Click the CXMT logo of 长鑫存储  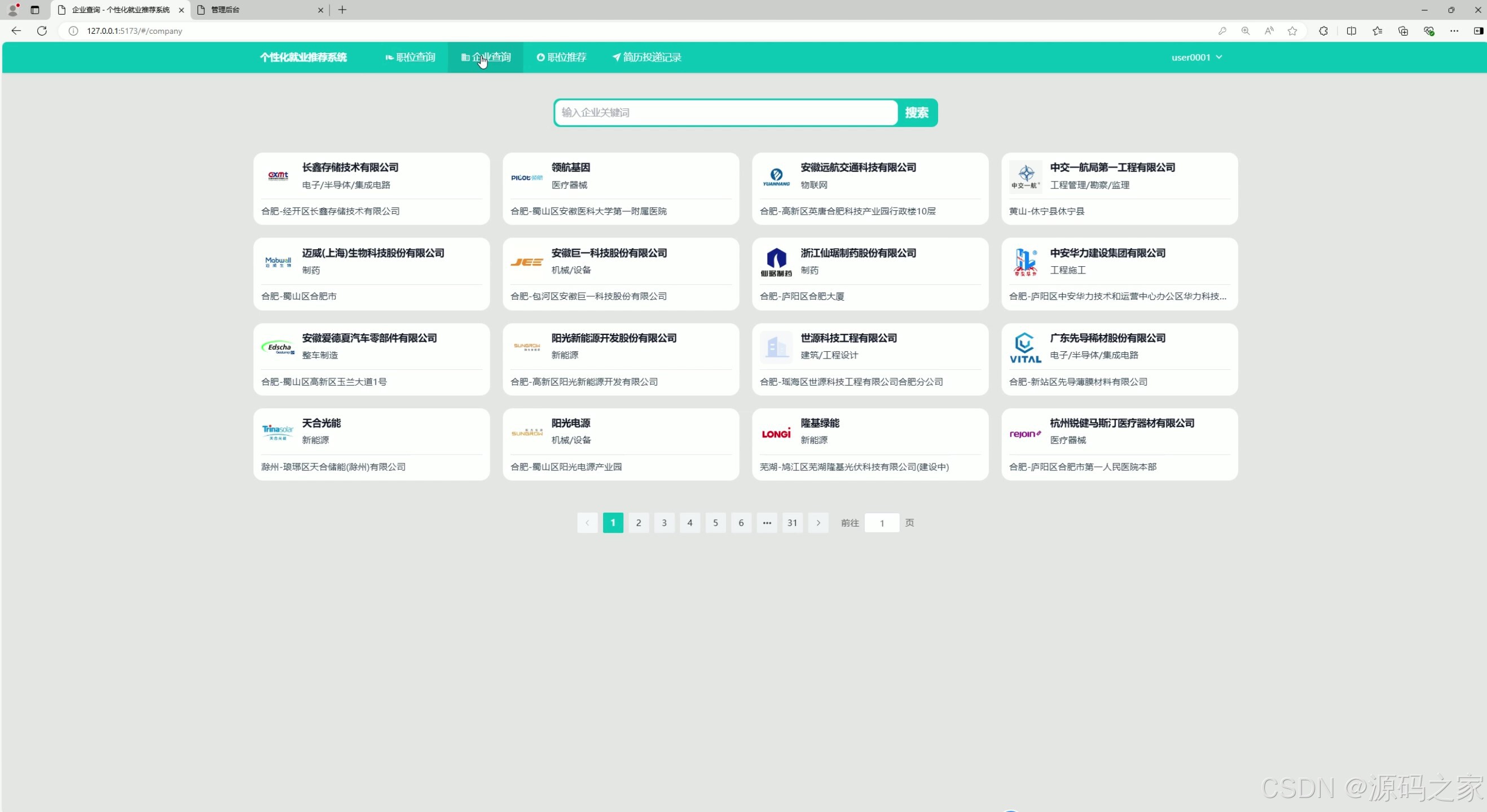(x=278, y=176)
